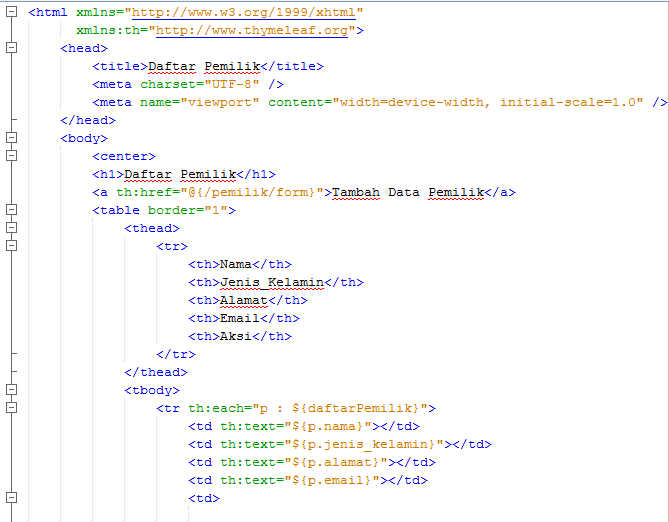Click the Nama table header text
Screen dimensions: 669x522
(x=236, y=265)
